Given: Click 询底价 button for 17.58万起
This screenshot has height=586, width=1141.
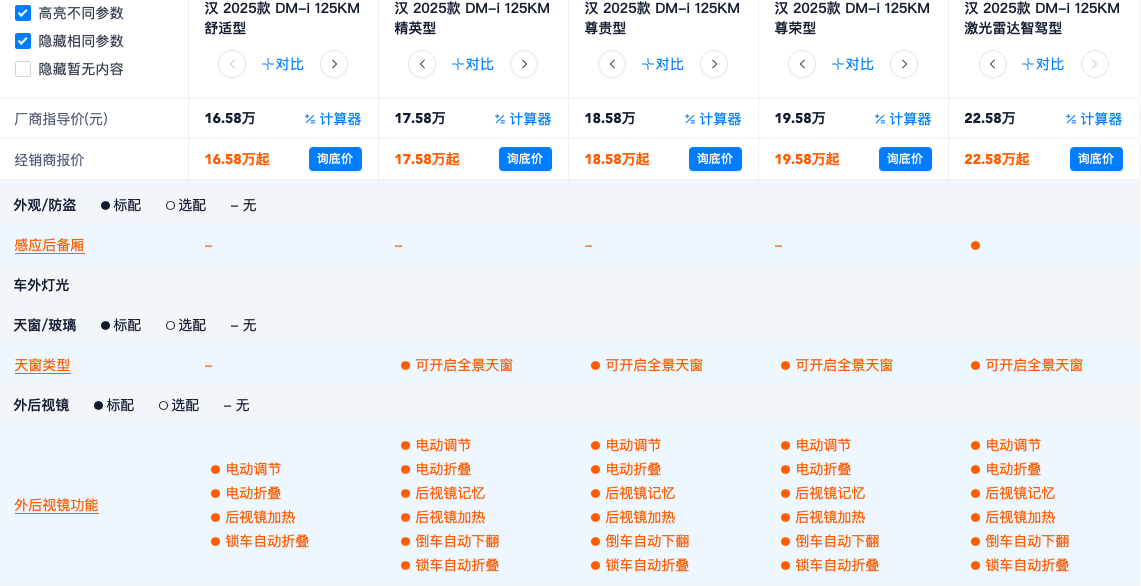Looking at the screenshot, I should pos(525,159).
